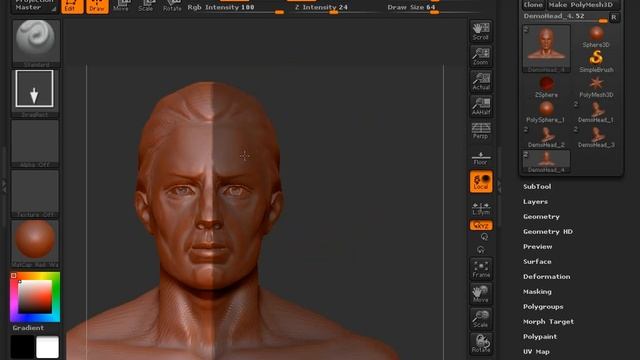This screenshot has height=360, width=640.
Task: Open the UV Map section
Action: (536, 352)
